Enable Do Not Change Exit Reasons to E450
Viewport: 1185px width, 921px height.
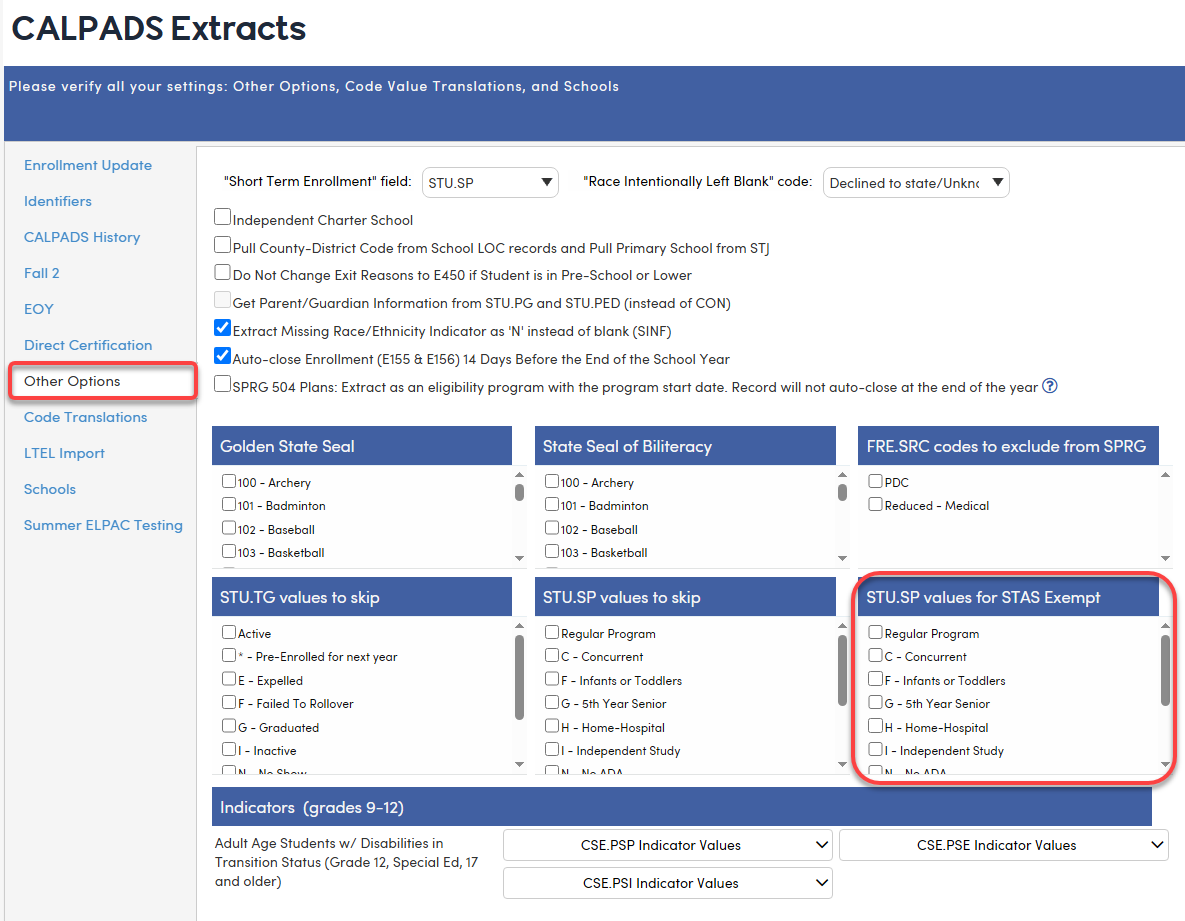[x=222, y=272]
